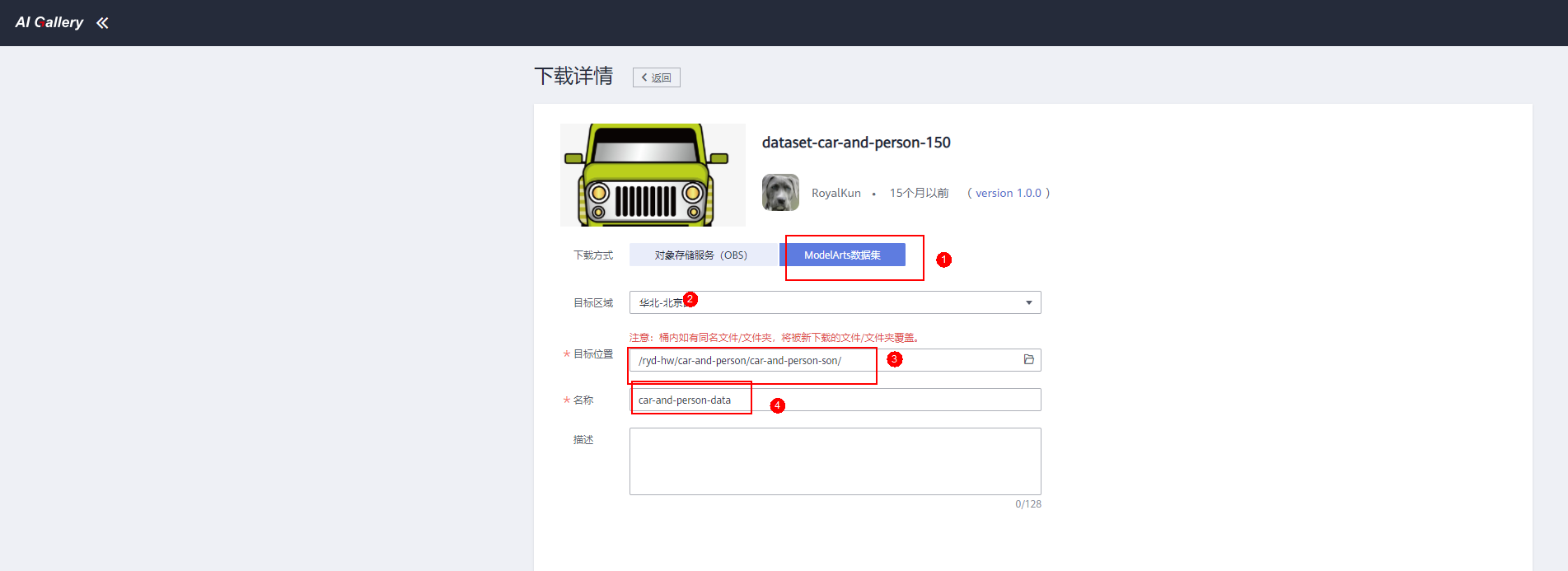Click the version 1.0.0 link

pyautogui.click(x=1009, y=193)
